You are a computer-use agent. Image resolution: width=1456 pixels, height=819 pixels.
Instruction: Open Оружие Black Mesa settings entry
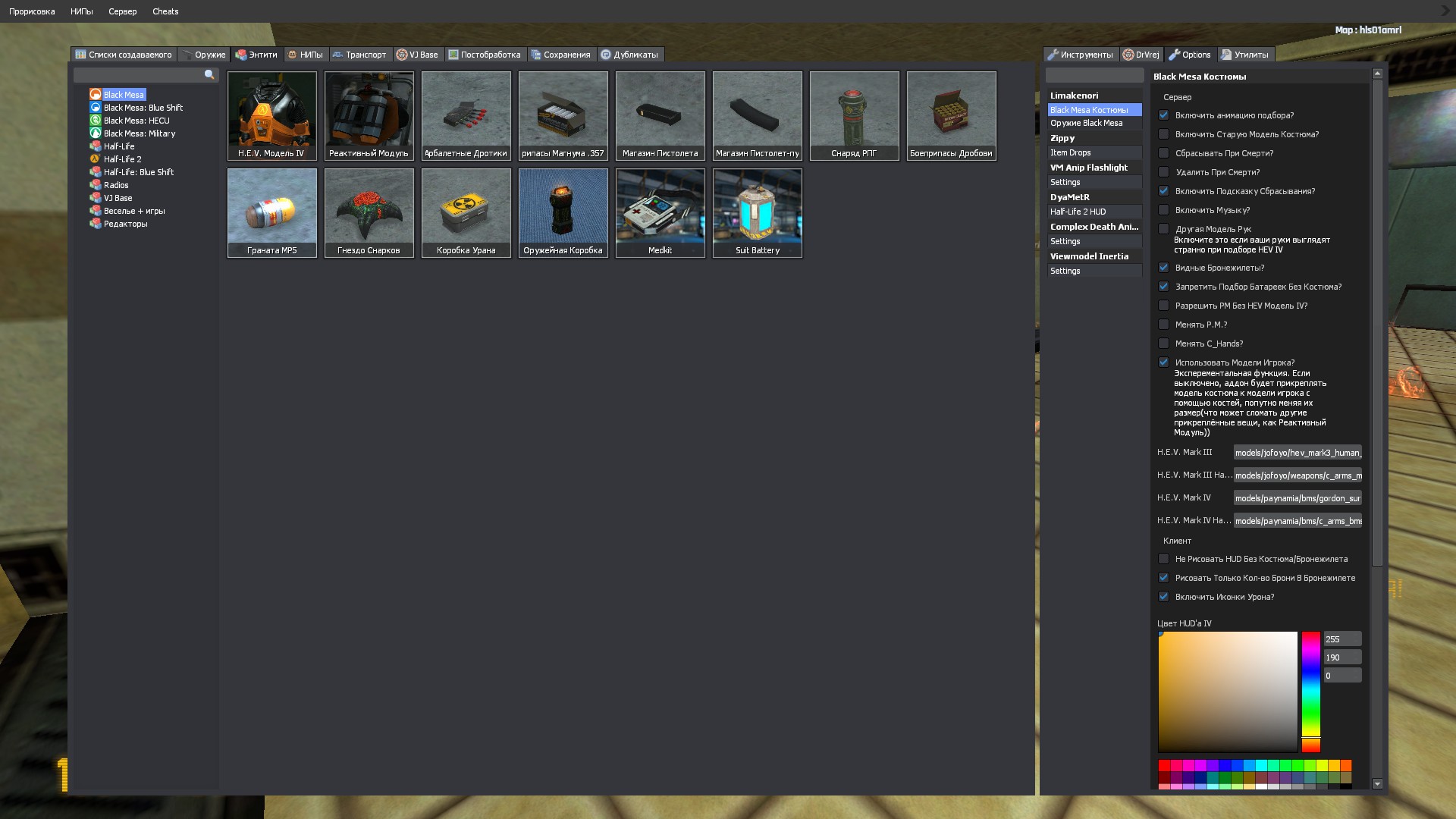click(x=1086, y=123)
